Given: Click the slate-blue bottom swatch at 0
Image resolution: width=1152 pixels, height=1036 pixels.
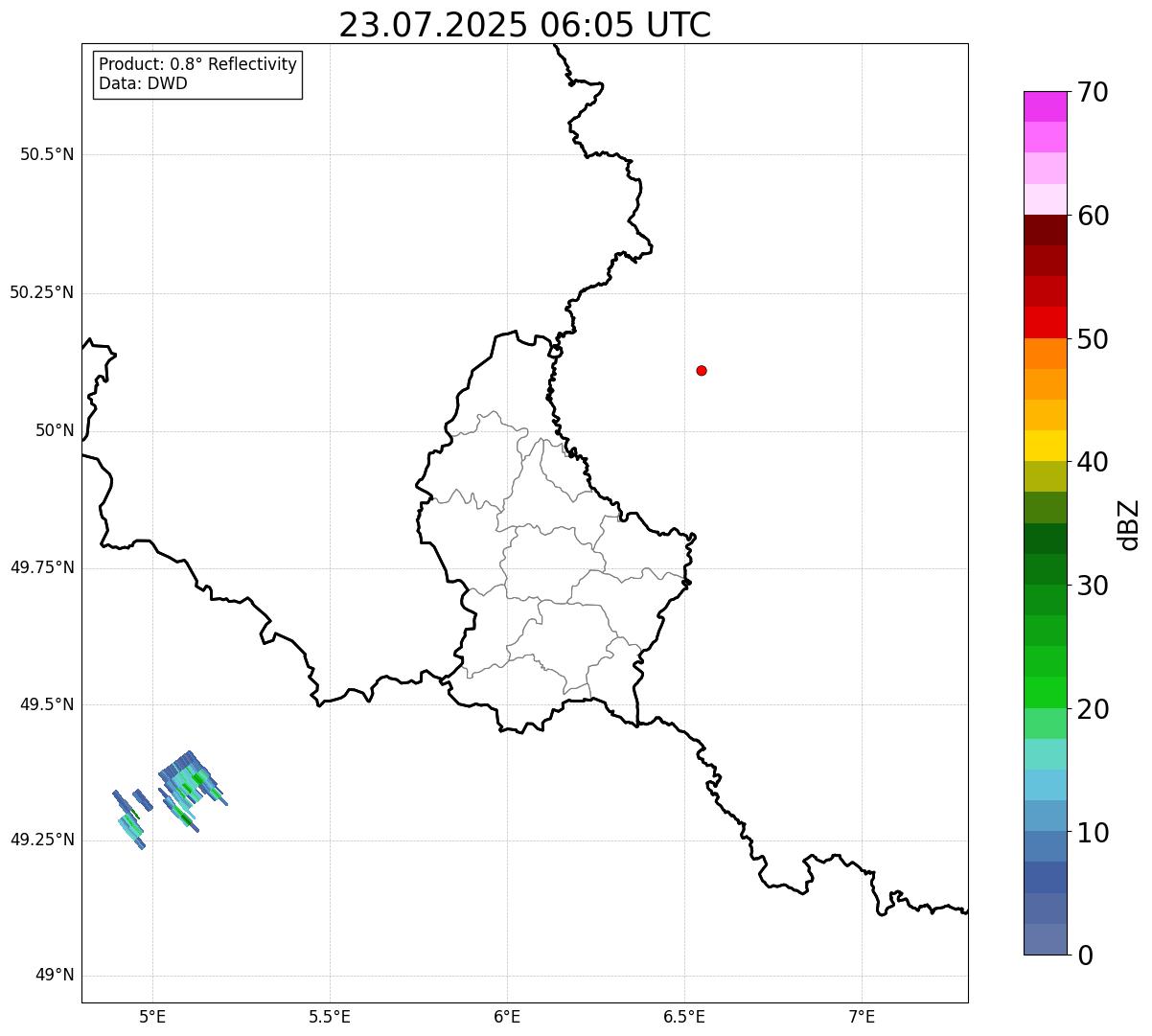Looking at the screenshot, I should (1045, 939).
